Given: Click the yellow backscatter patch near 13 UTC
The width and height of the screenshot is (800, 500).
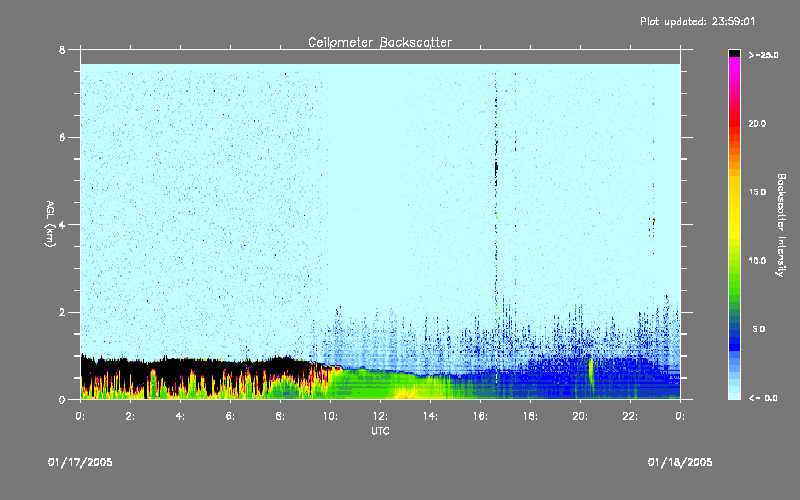Looking at the screenshot, I should tap(406, 394).
